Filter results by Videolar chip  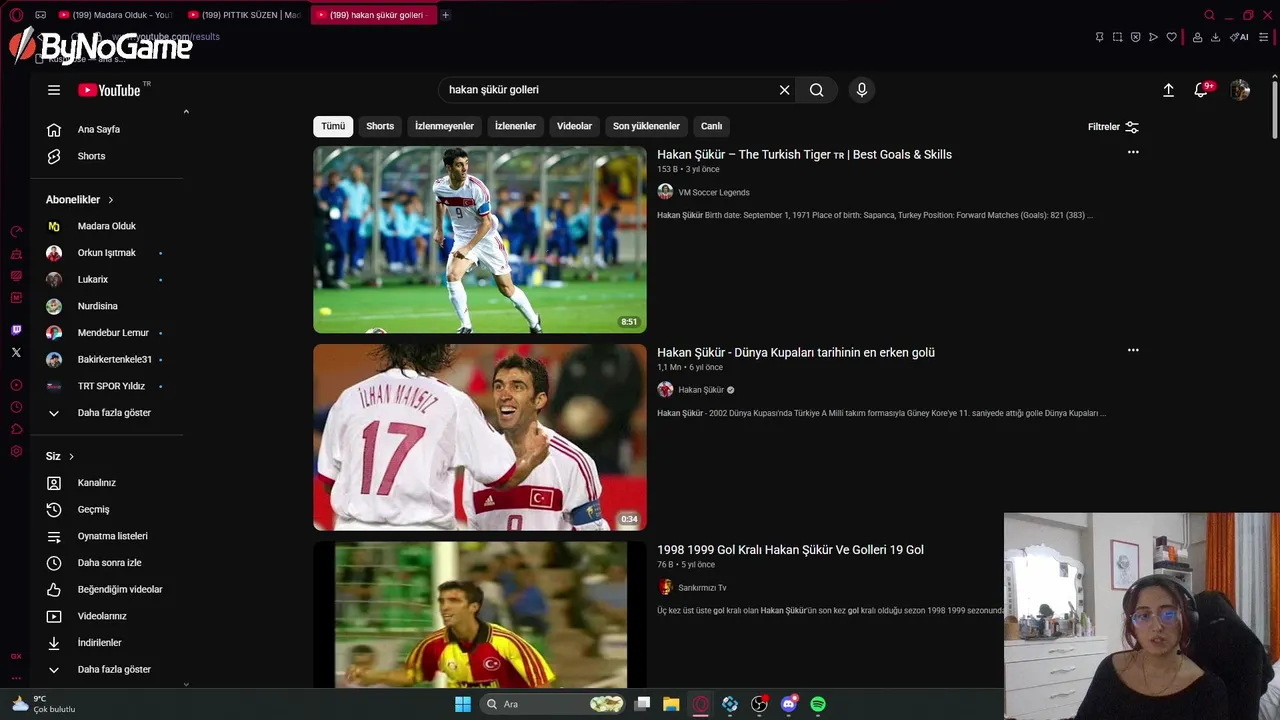(x=574, y=126)
